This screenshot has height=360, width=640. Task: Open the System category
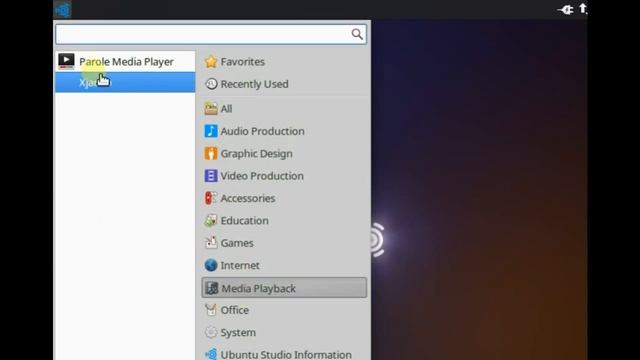[x=284, y=332]
